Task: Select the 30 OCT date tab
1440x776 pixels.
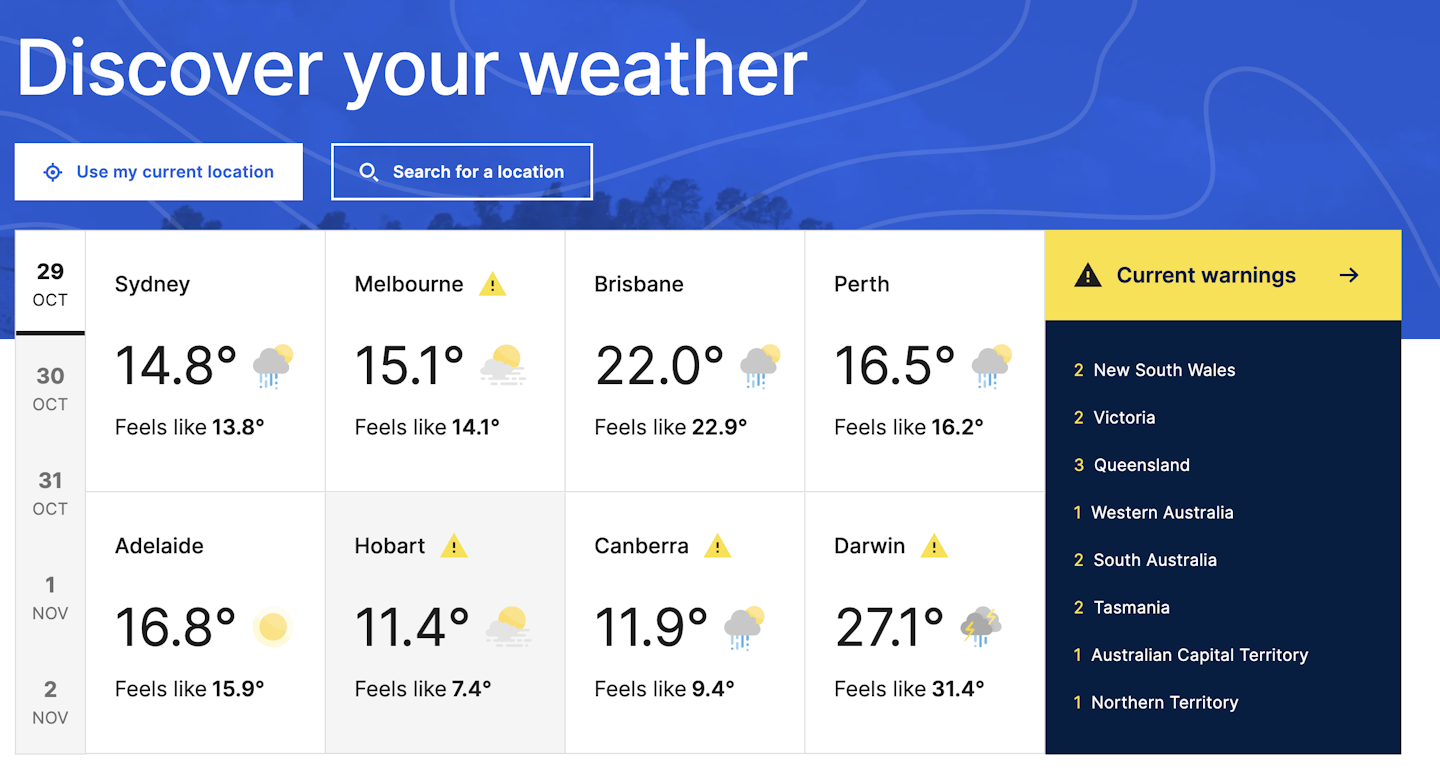Action: pos(49,390)
